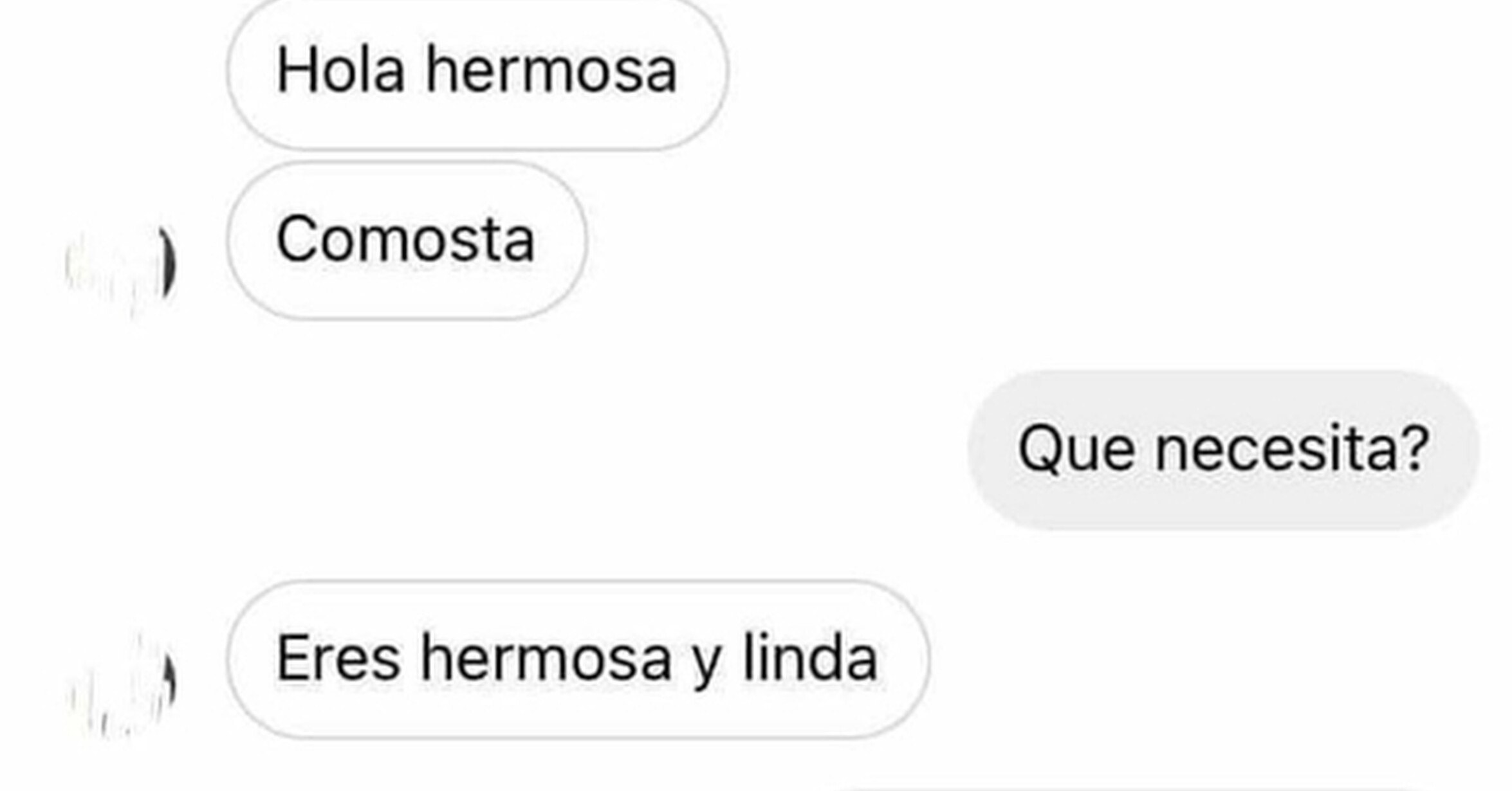Open the blurred avatar beside "Eres hermosa y linda"
The image size is (1512, 791).
120,684
